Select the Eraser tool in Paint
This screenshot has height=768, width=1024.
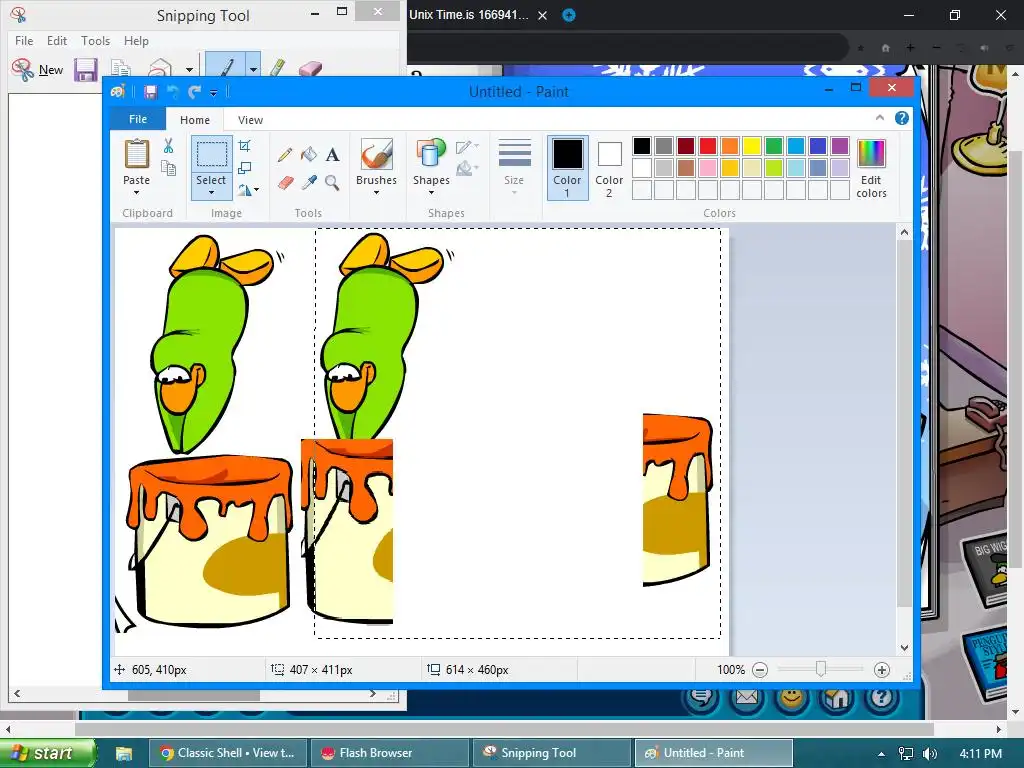[285, 182]
